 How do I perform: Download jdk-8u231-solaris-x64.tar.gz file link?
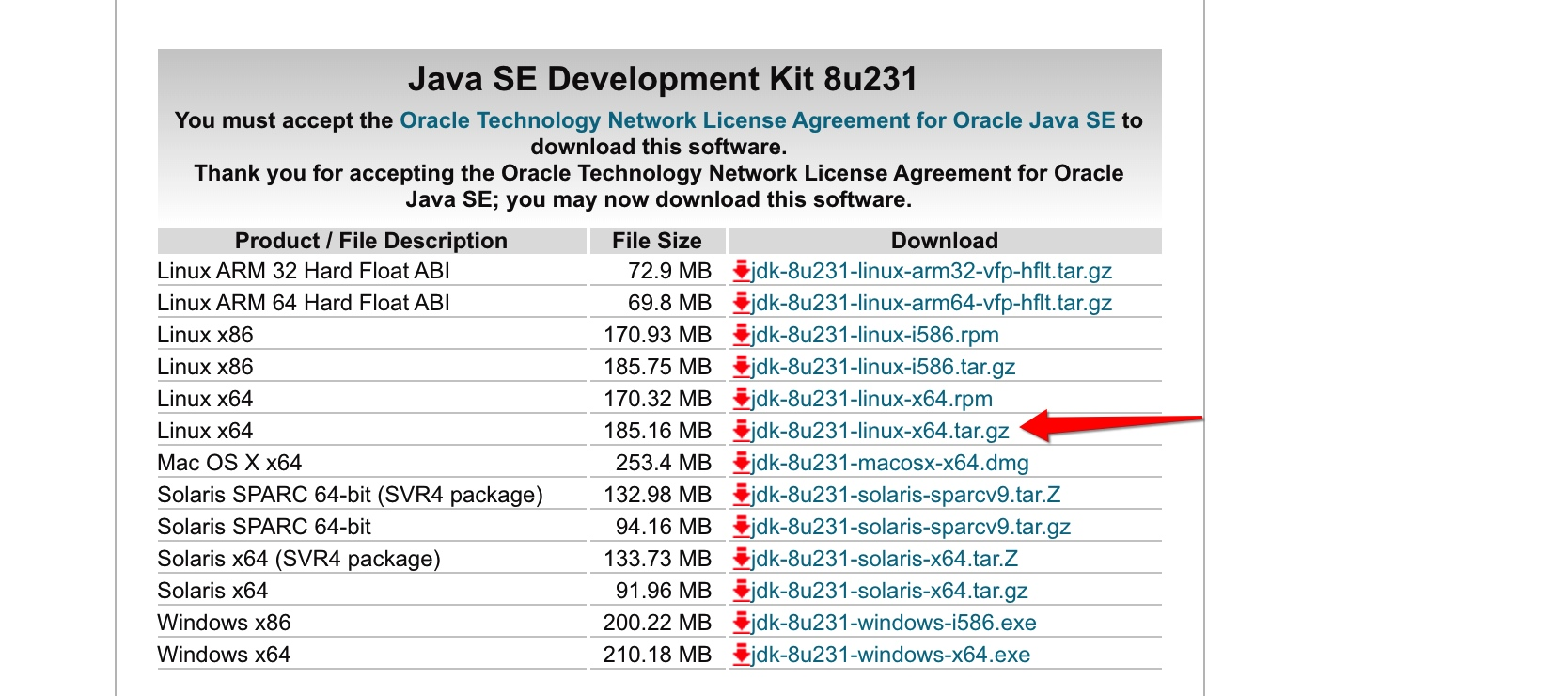(889, 591)
